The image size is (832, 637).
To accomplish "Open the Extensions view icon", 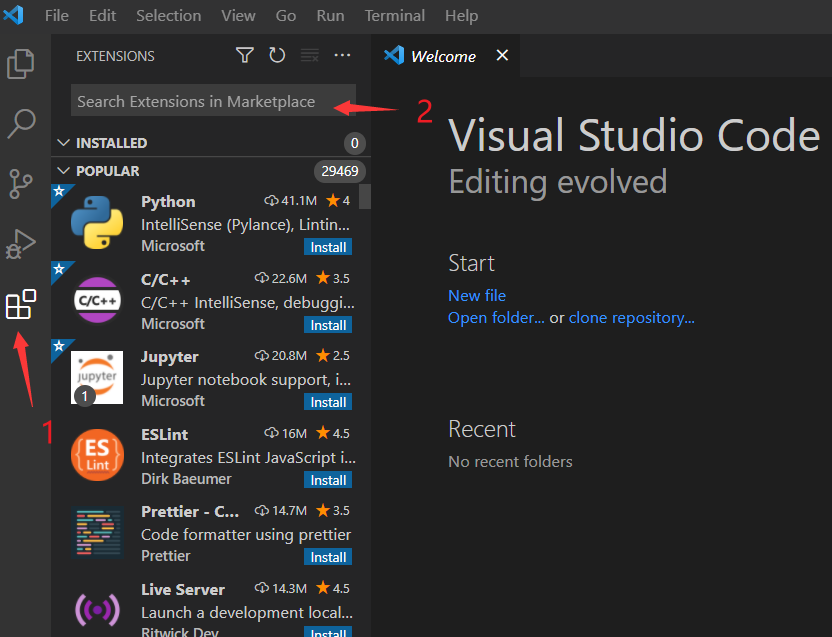I will tap(21, 304).
